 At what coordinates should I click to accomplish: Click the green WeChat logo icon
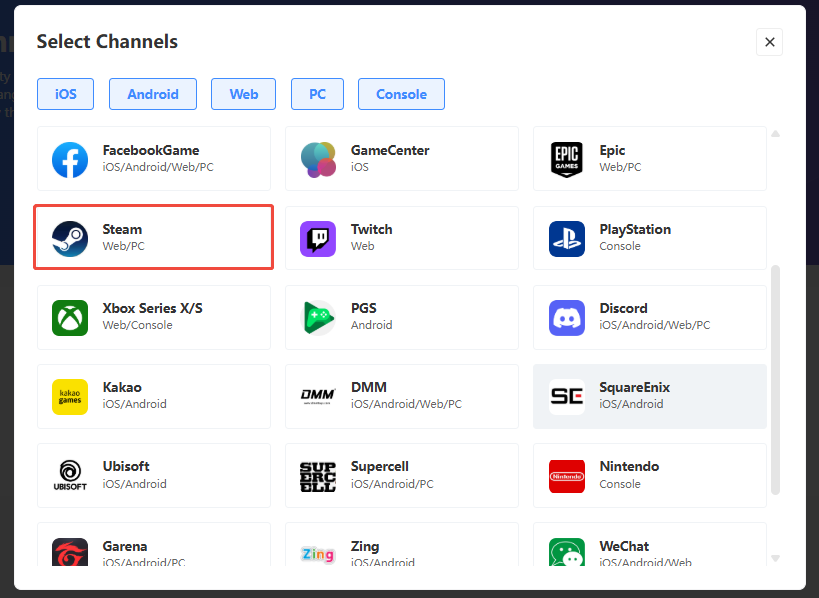click(567, 552)
